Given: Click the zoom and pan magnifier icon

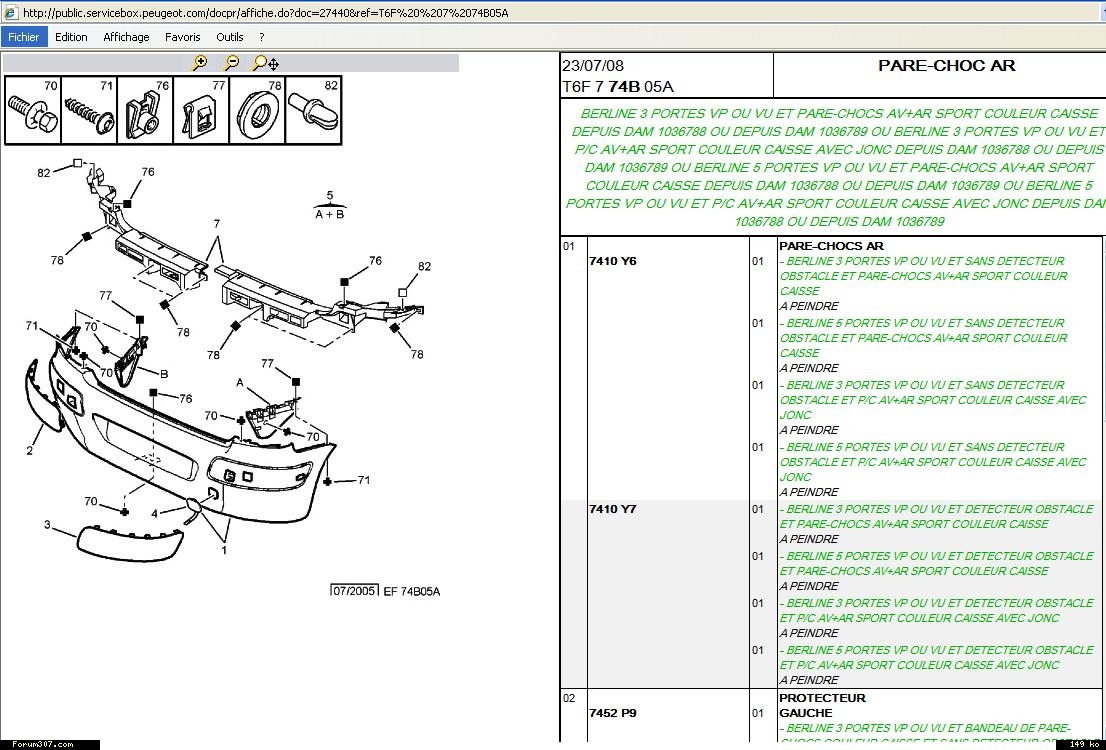Looking at the screenshot, I should coord(265,63).
